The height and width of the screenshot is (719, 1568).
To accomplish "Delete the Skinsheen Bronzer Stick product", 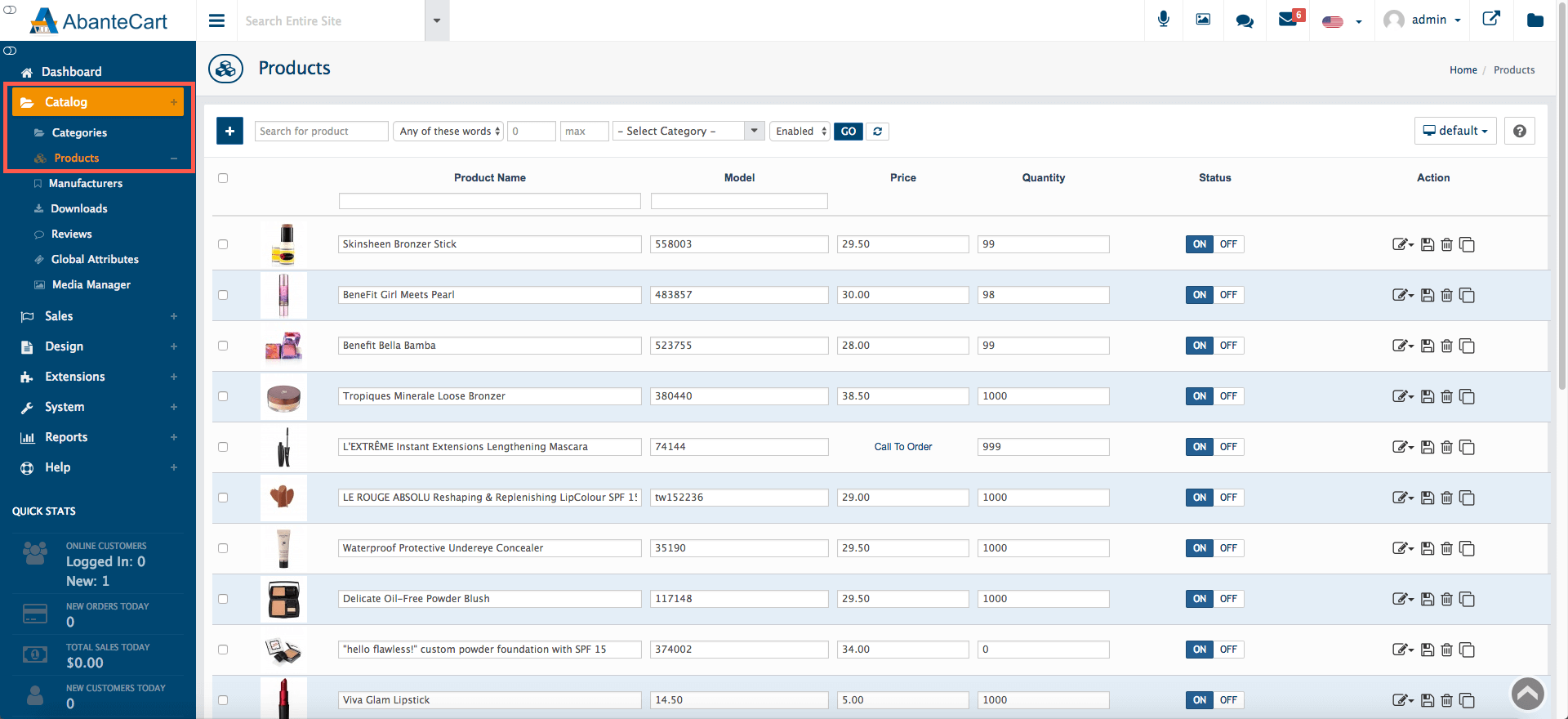I will pyautogui.click(x=1446, y=244).
